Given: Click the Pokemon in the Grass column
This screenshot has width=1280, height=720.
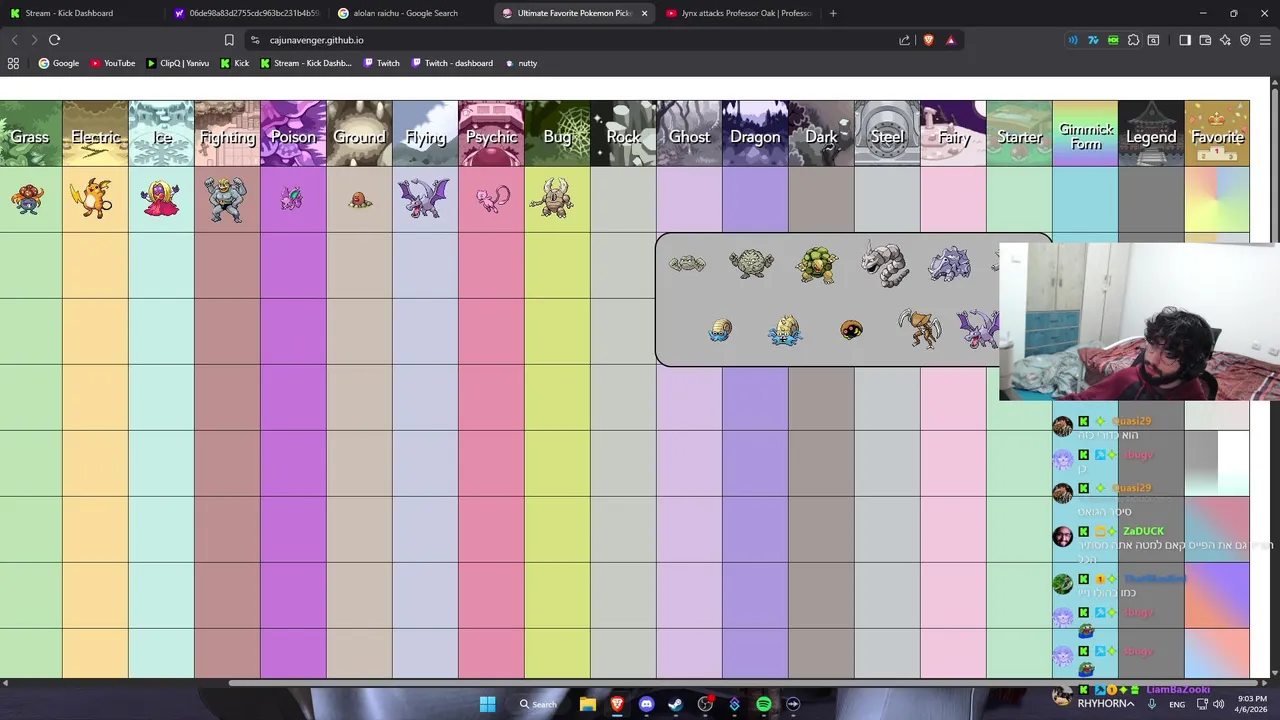Looking at the screenshot, I should pyautogui.click(x=28, y=199).
